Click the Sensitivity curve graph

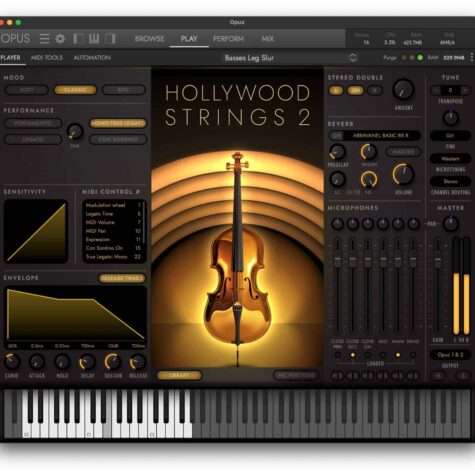36,232
